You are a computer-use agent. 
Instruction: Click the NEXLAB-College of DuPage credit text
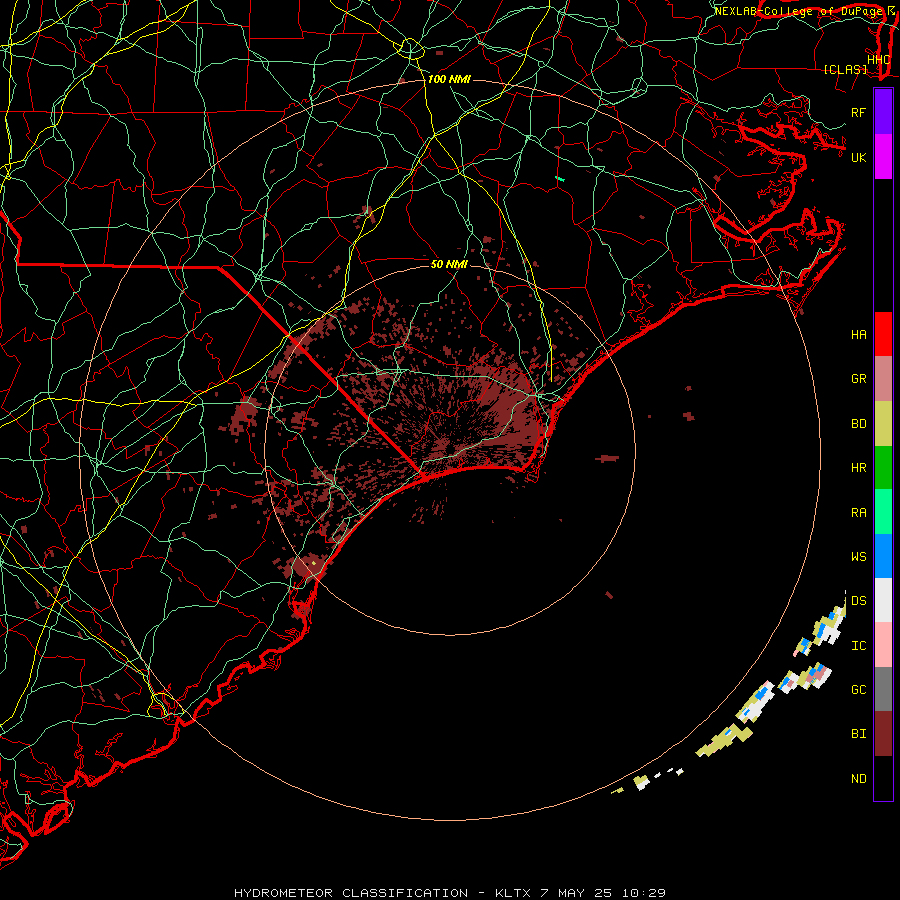(798, 11)
